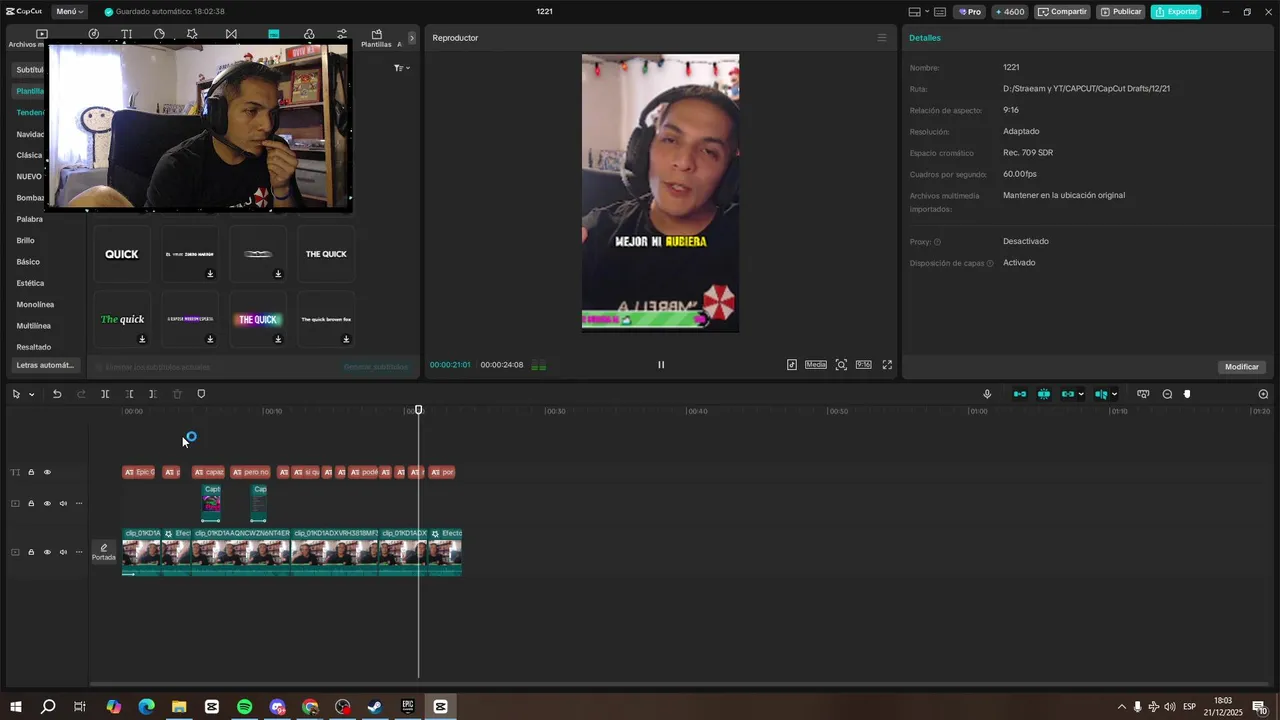Toggle the preview axis split-view button
The image size is (1280, 720).
1101,394
